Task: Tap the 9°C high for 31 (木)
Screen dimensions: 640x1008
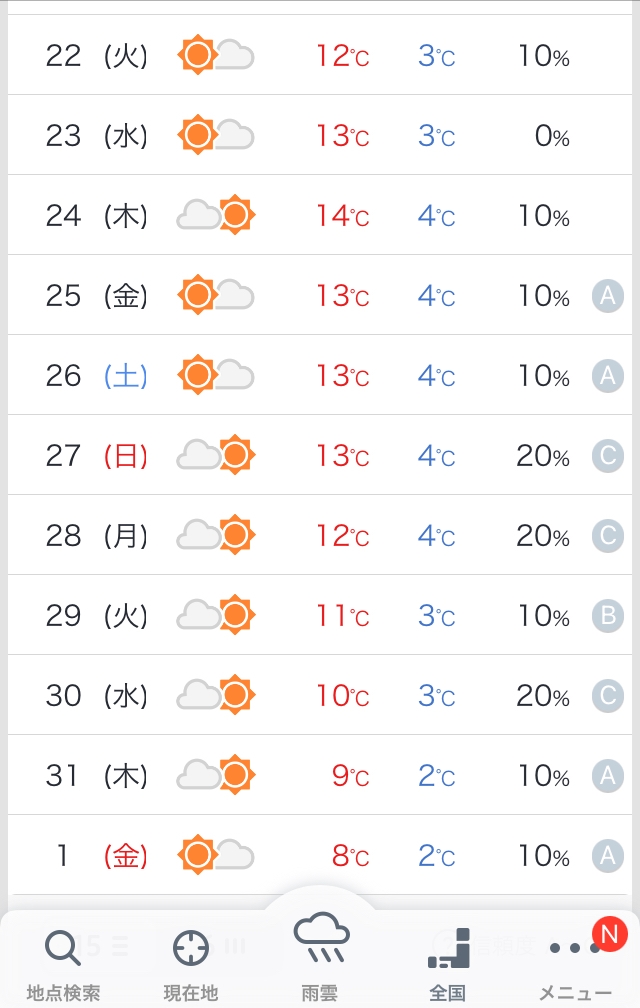Action: point(350,775)
